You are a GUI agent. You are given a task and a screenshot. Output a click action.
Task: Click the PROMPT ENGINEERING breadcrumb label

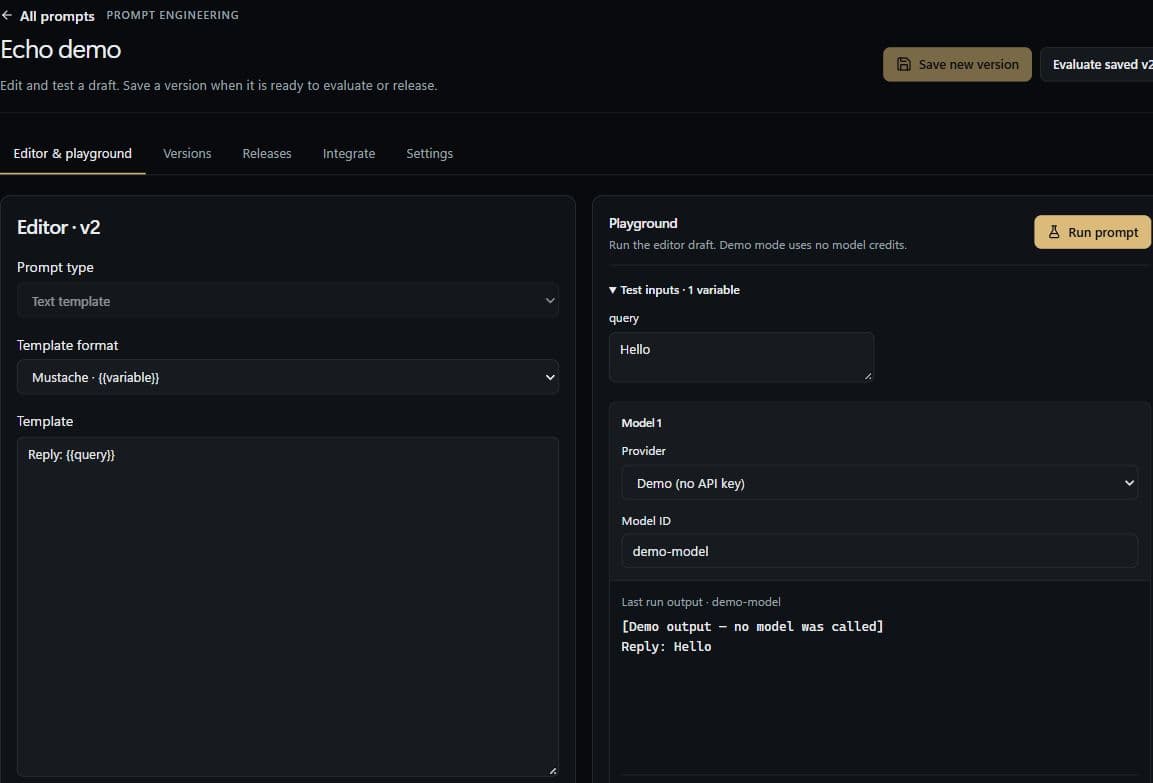coord(173,15)
